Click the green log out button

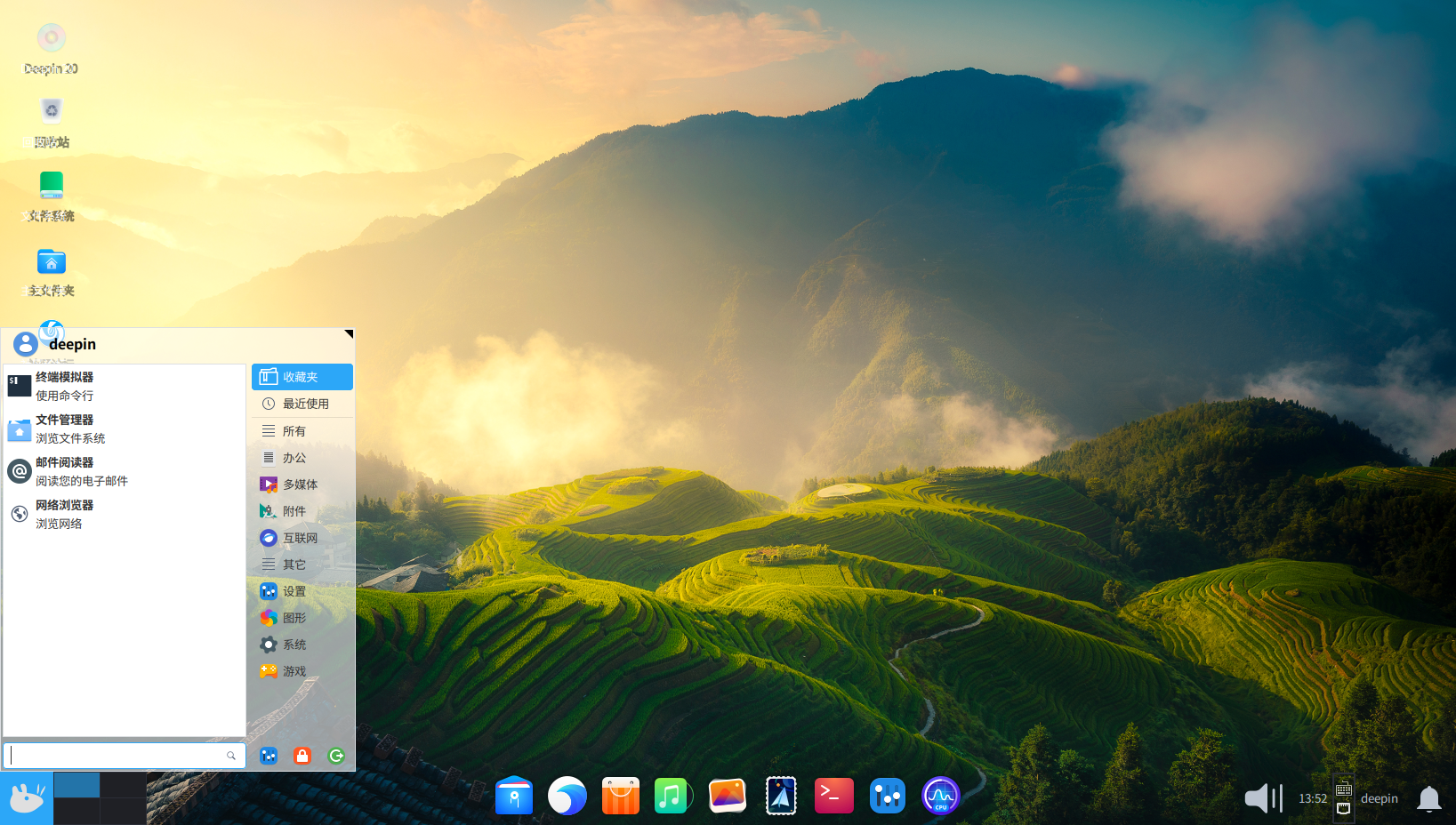[336, 756]
